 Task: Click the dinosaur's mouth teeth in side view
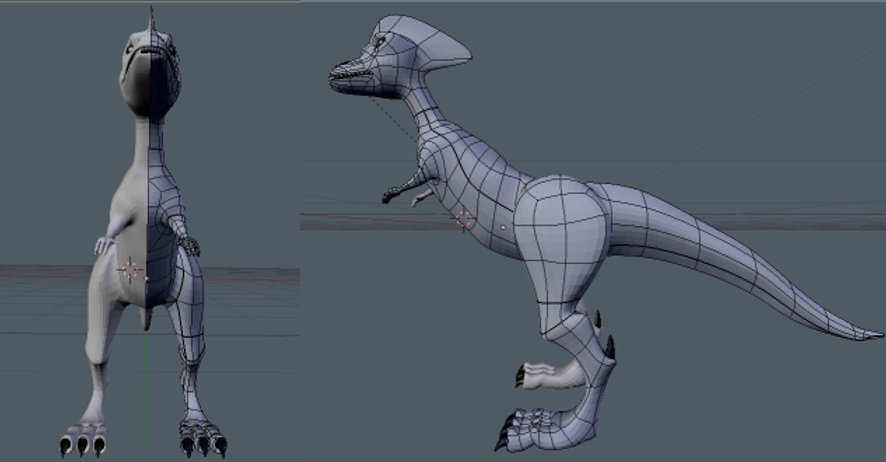pyautogui.click(x=350, y=73)
